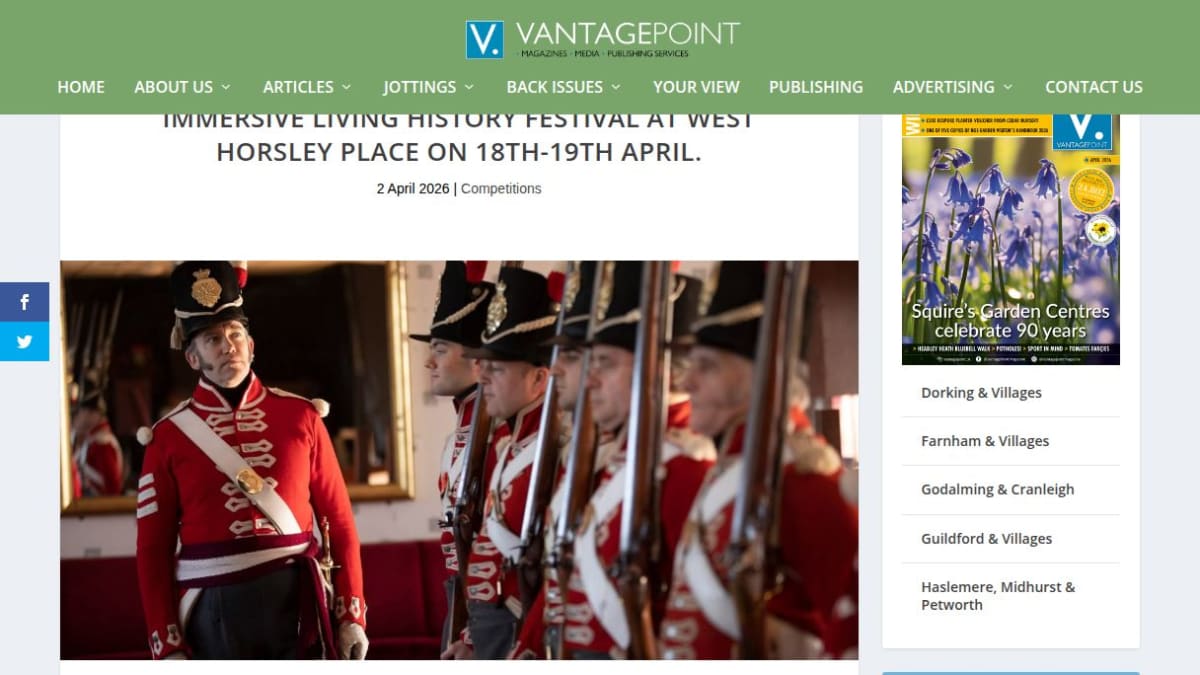Open the Contact Us page
Viewport: 1200px width, 675px height.
[1094, 87]
